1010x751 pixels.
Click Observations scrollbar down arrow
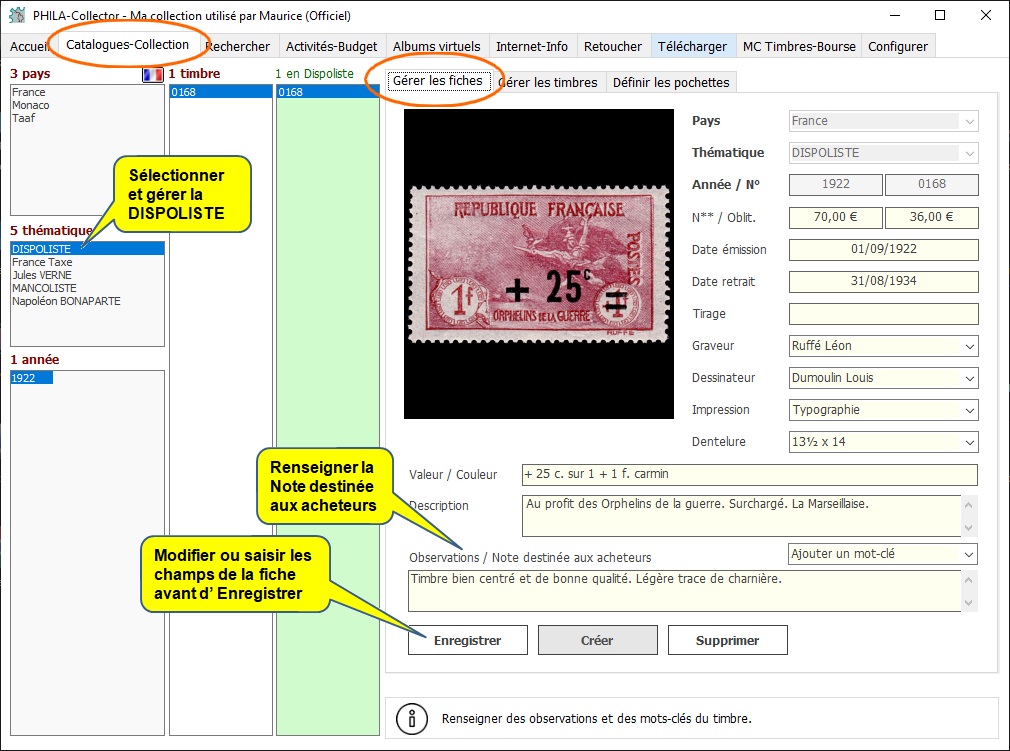[969, 603]
